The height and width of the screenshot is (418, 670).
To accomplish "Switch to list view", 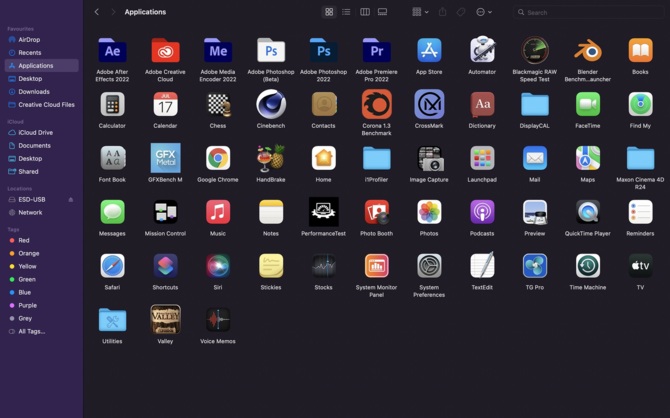I will click(346, 12).
